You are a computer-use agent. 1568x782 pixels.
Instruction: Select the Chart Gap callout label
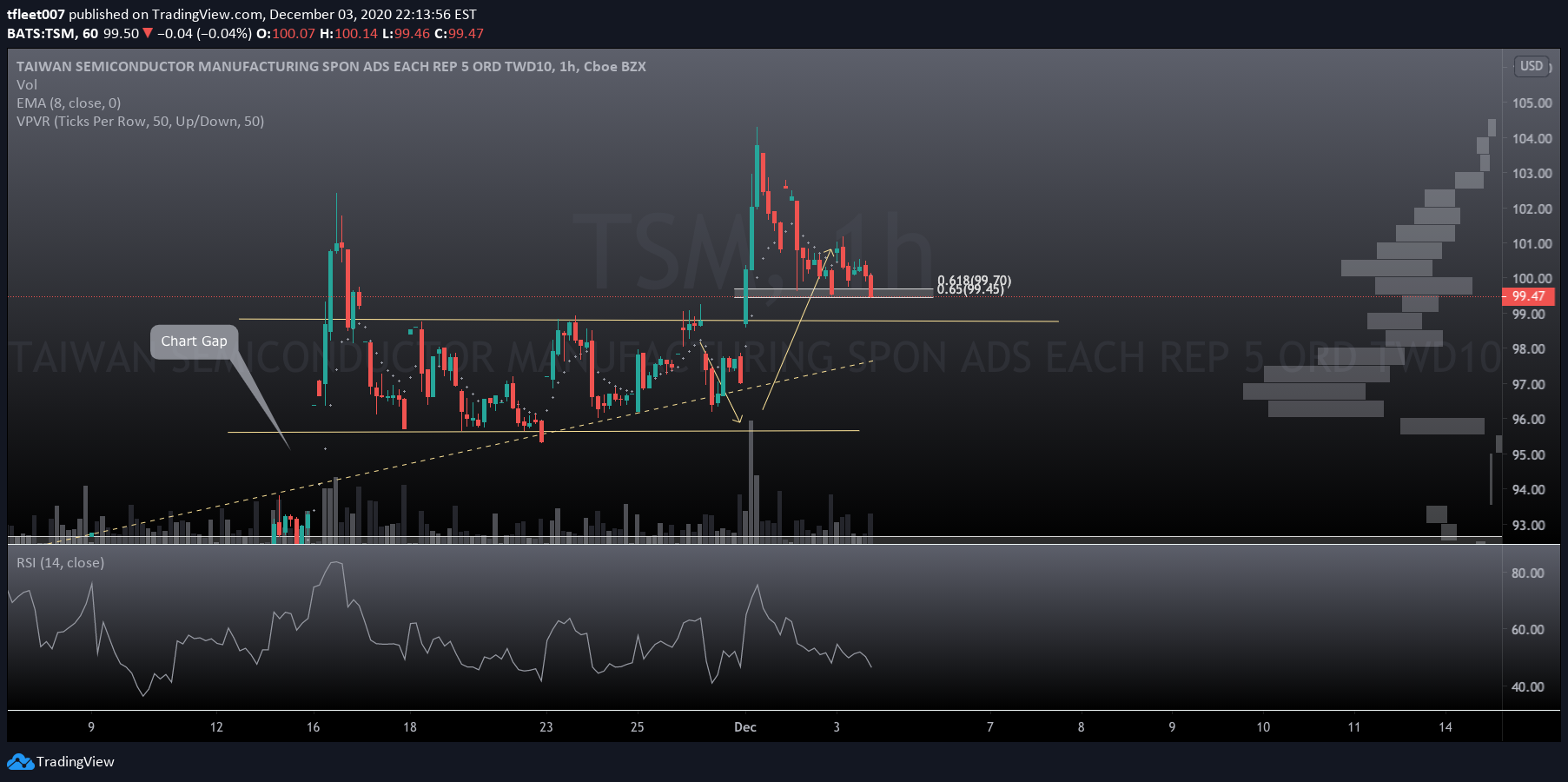click(x=194, y=341)
